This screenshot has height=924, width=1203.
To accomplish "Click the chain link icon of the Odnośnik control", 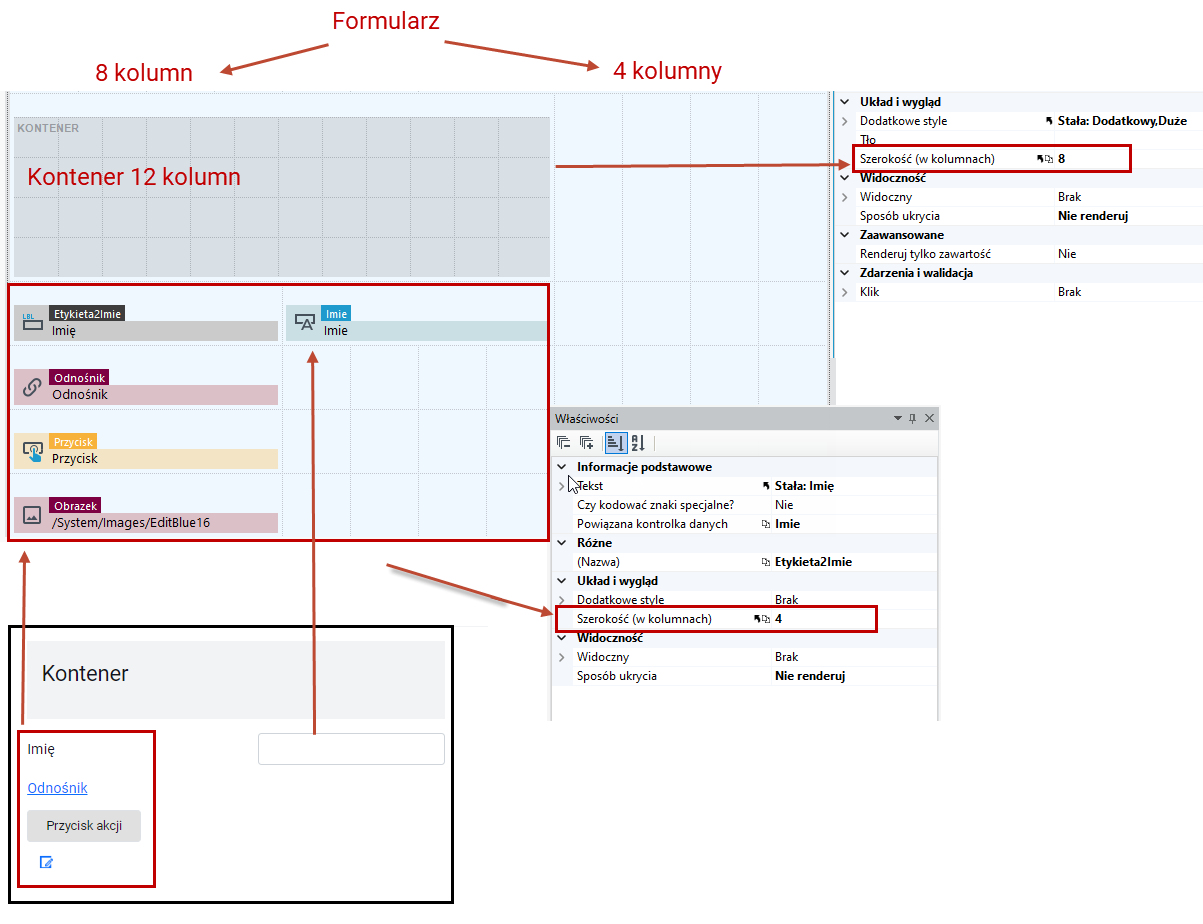I will (32, 386).
